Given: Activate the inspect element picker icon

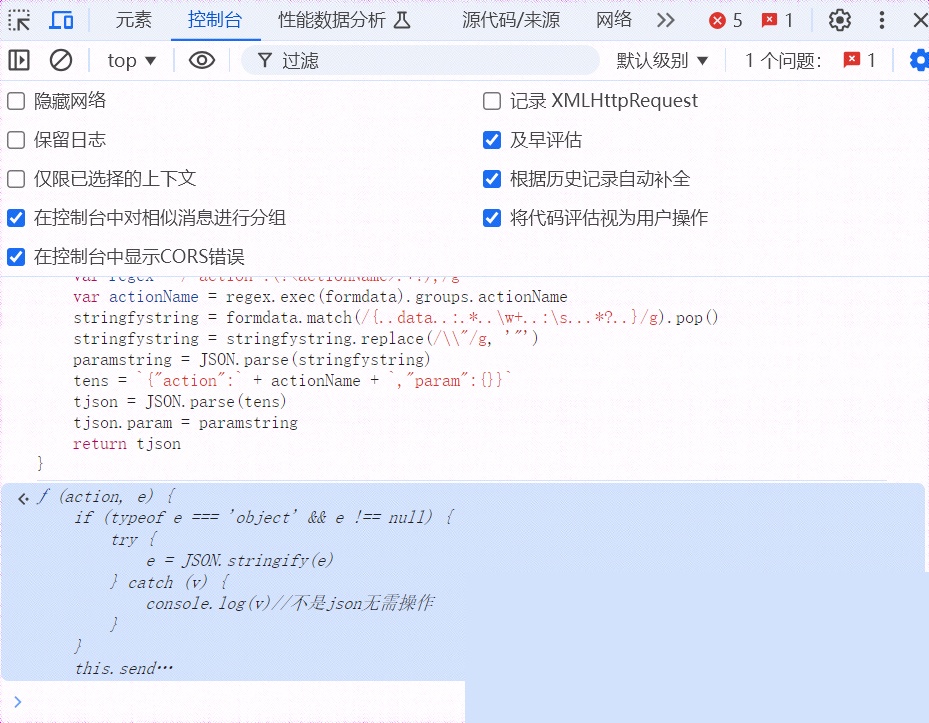Looking at the screenshot, I should [19, 21].
